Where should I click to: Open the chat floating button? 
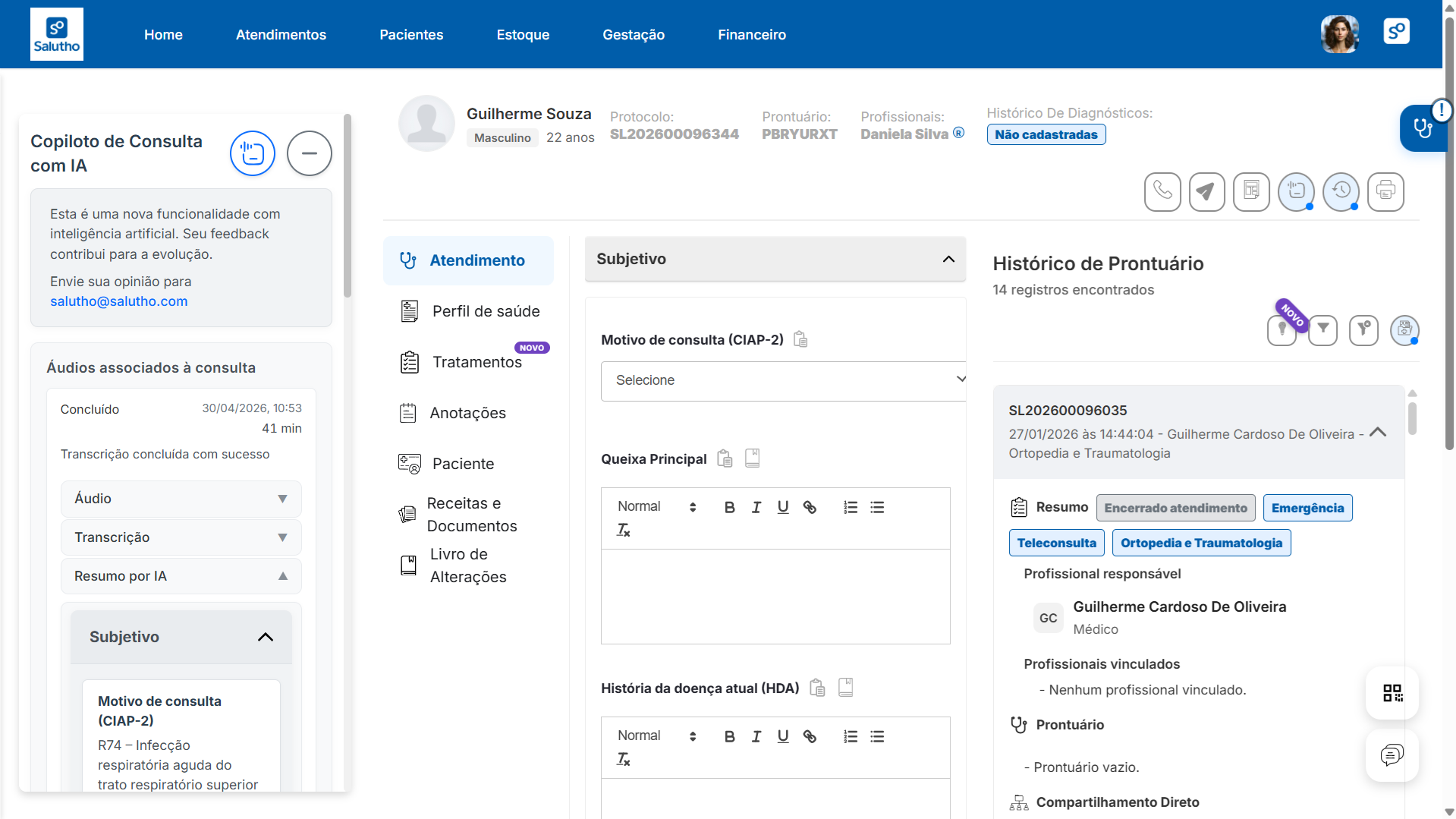click(x=1392, y=755)
